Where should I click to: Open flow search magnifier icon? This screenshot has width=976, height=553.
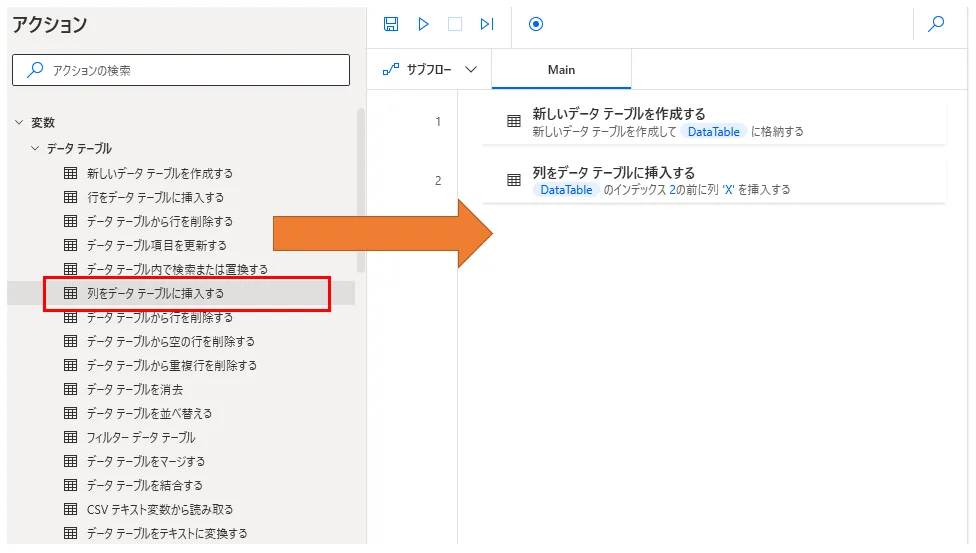(936, 24)
